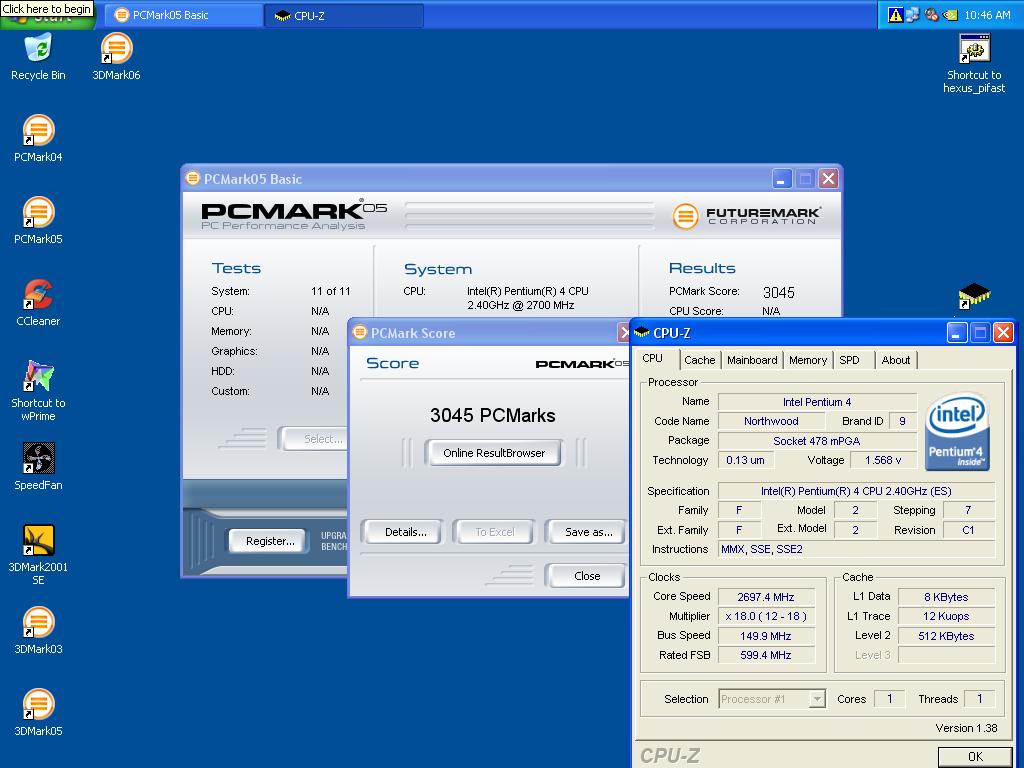This screenshot has width=1024, height=768.
Task: Close the PCMark Score dialog via Close button
Action: [586, 575]
